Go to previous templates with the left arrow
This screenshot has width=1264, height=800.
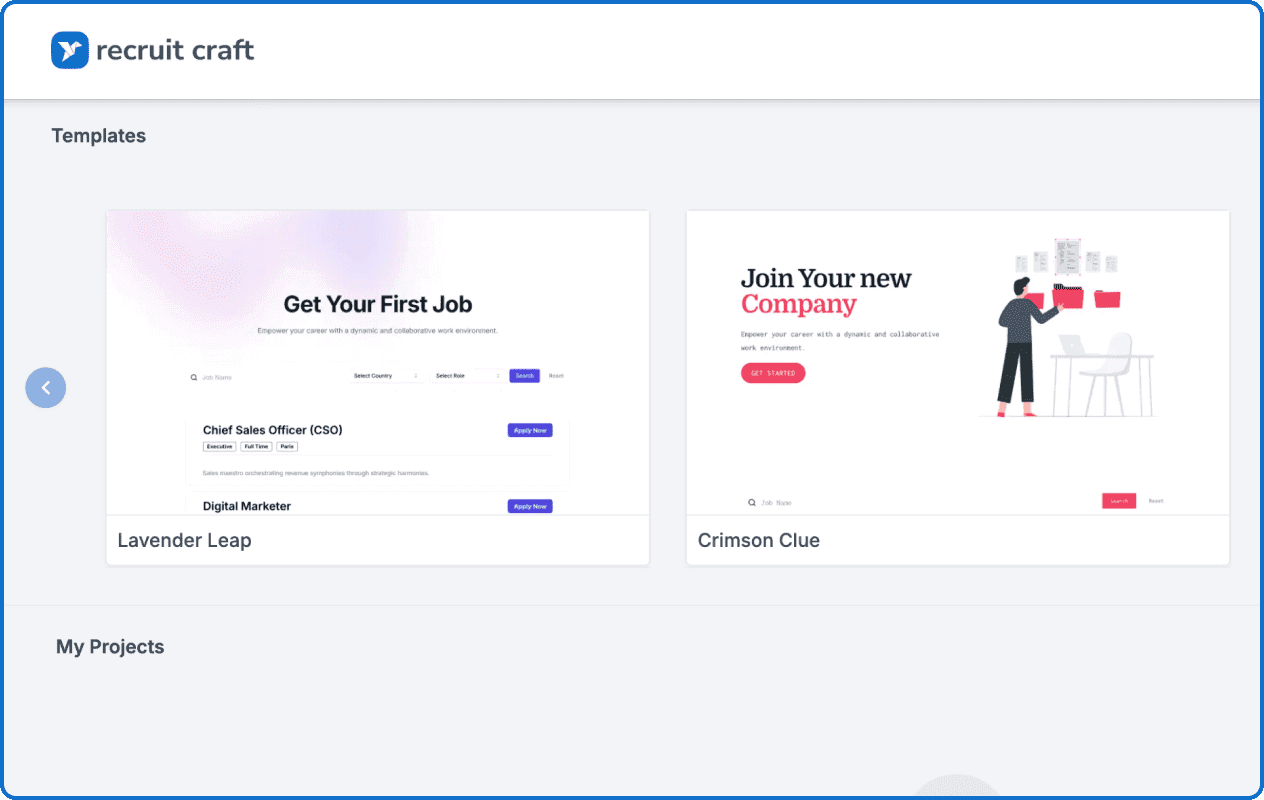(46, 388)
